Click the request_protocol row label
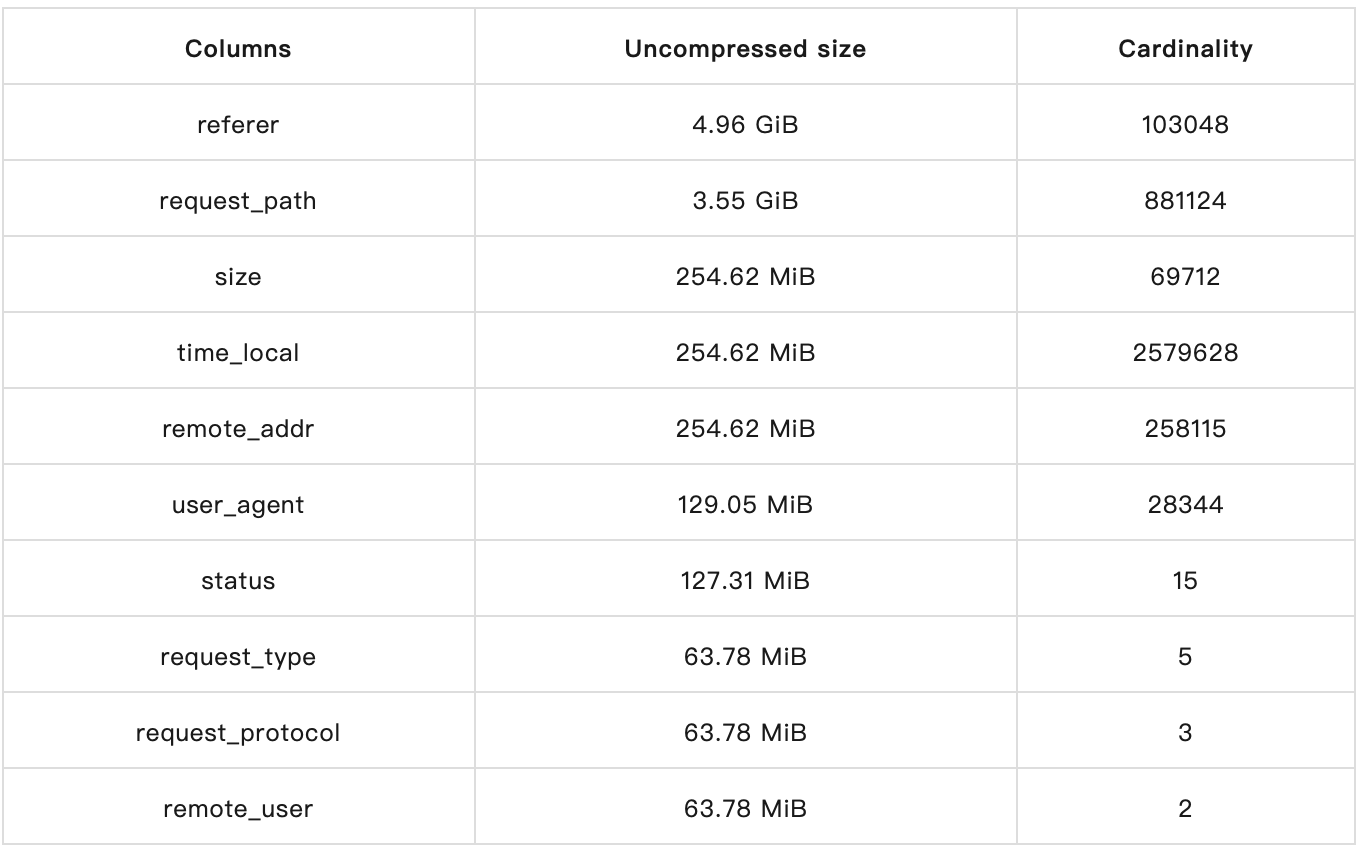Viewport: 1358px width, 846px height. [238, 733]
